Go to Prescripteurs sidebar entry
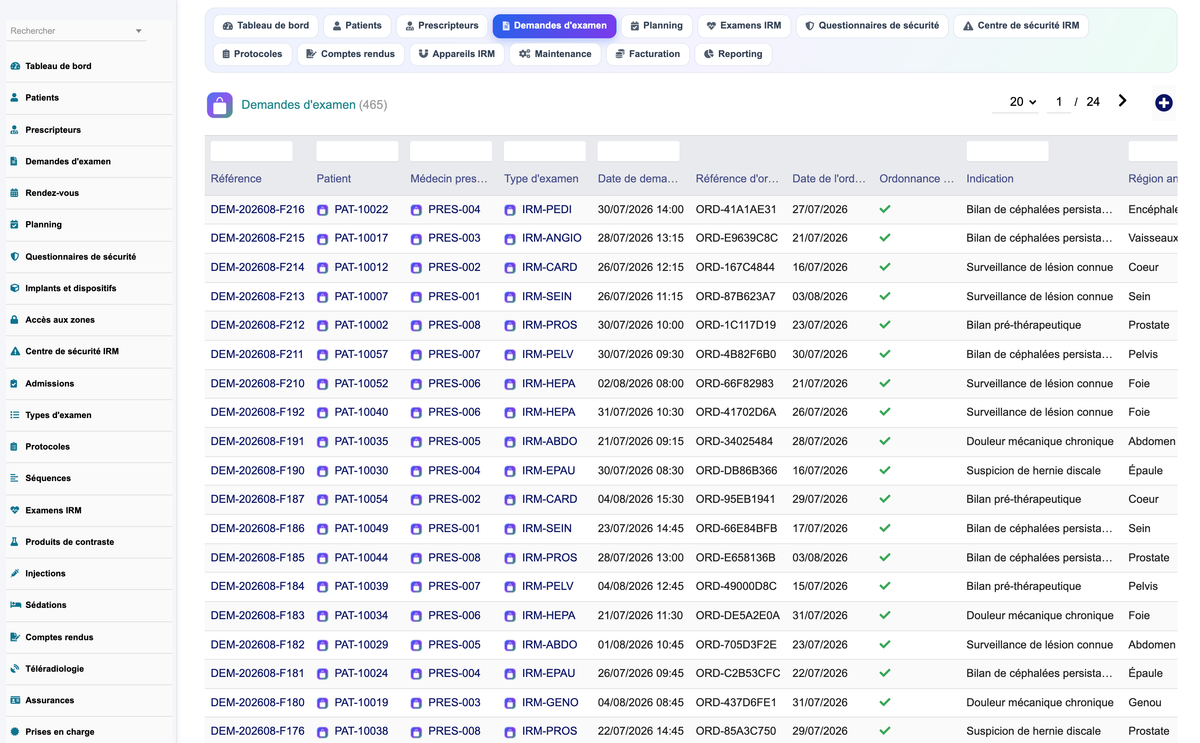1200x743 pixels. click(53, 130)
